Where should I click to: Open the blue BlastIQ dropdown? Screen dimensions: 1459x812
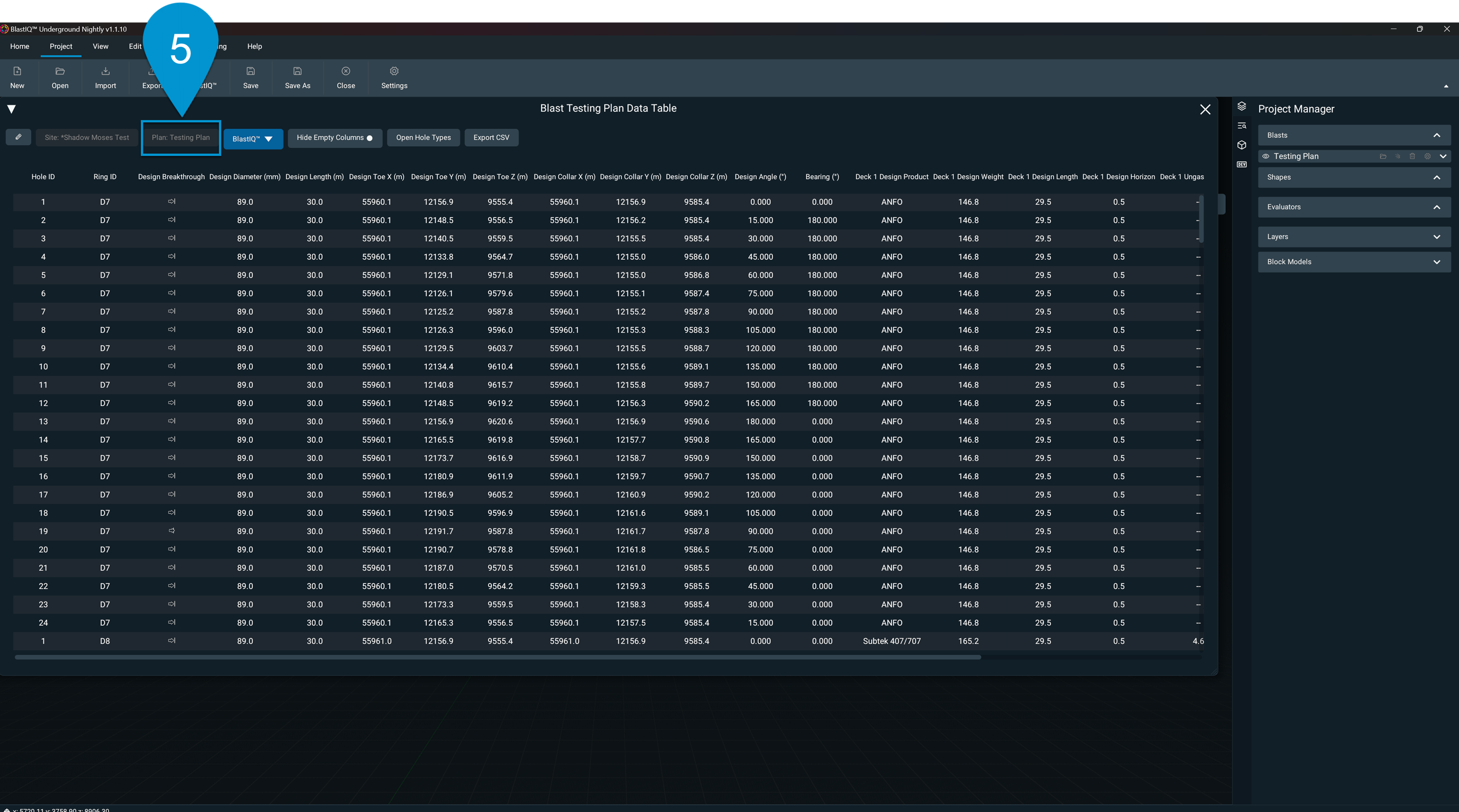point(253,139)
